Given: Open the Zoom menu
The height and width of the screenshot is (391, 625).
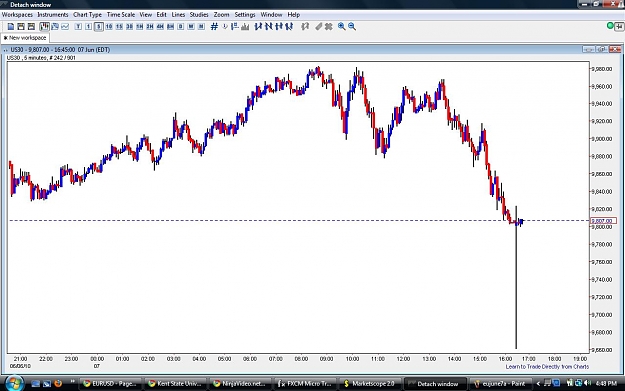Looking at the screenshot, I should [221, 15].
